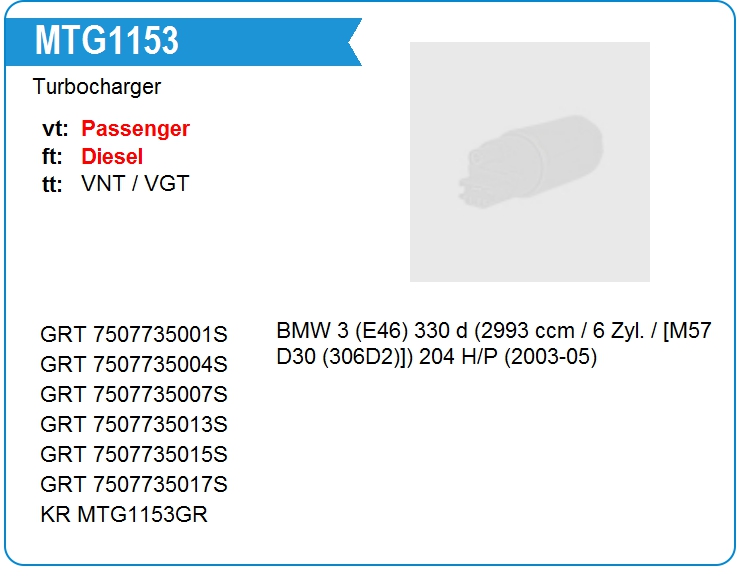The image size is (740, 576).
Task: Click the vt: field label
Action: pyautogui.click(x=55, y=129)
